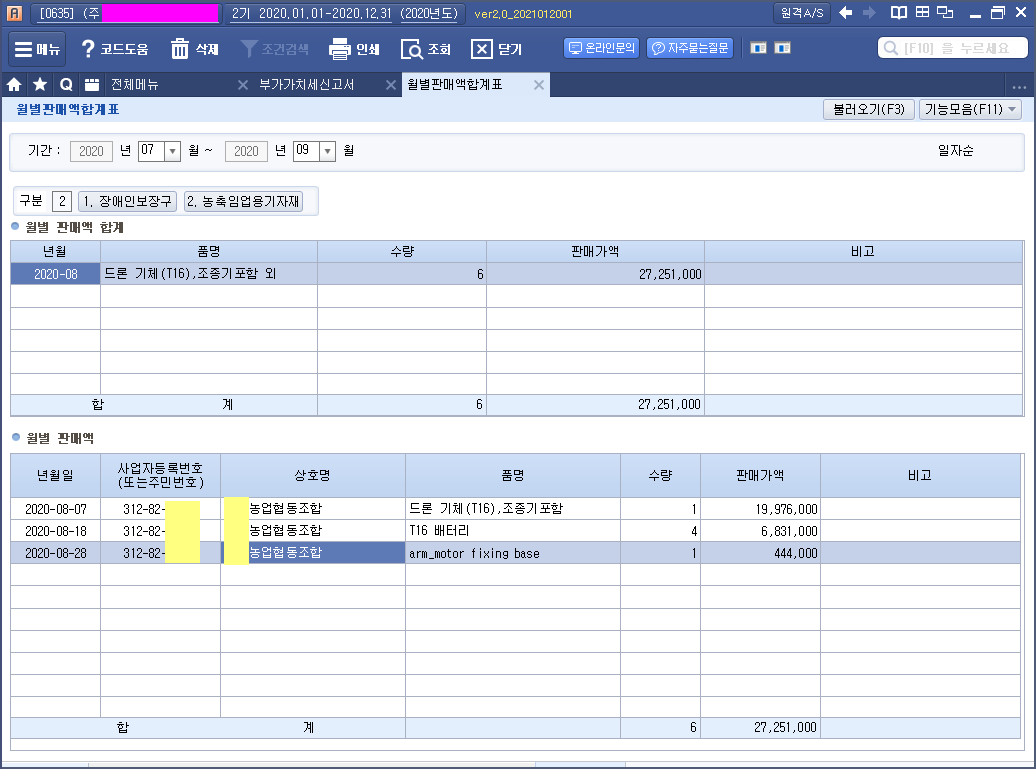Click the 구분 code input box
The image size is (1036, 769).
coord(61,201)
